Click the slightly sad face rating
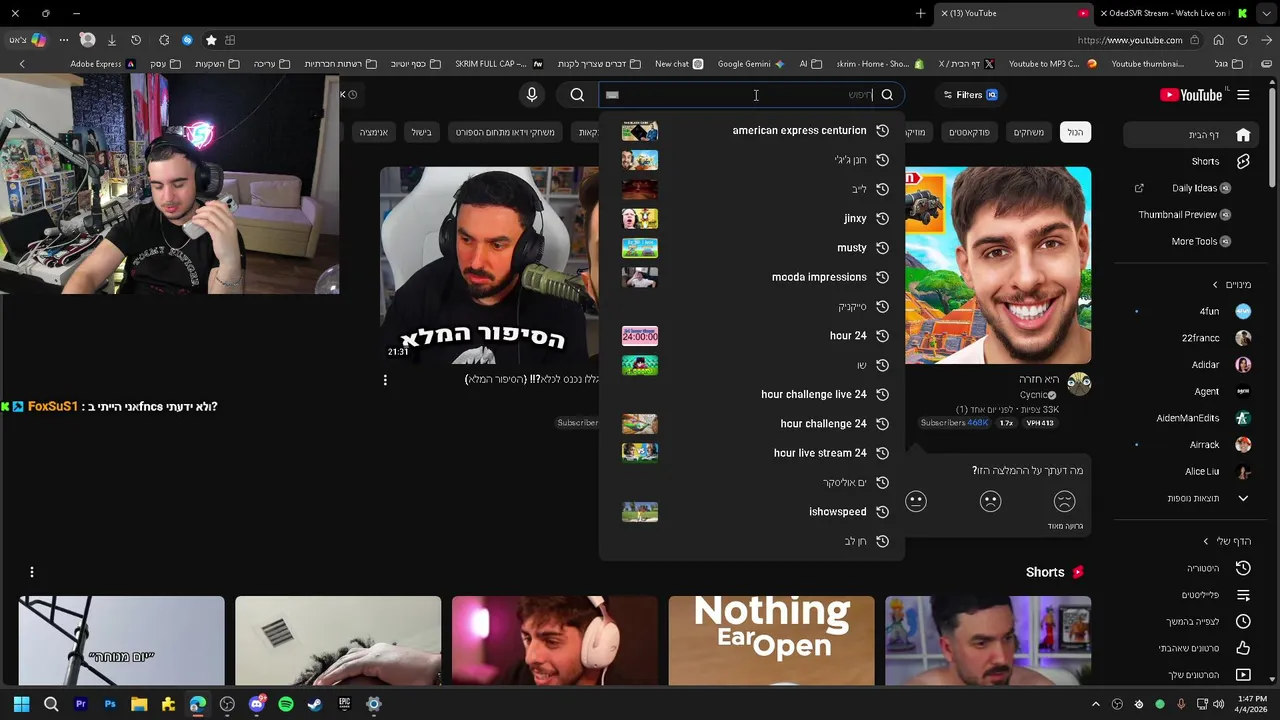1280x720 pixels. tap(990, 501)
